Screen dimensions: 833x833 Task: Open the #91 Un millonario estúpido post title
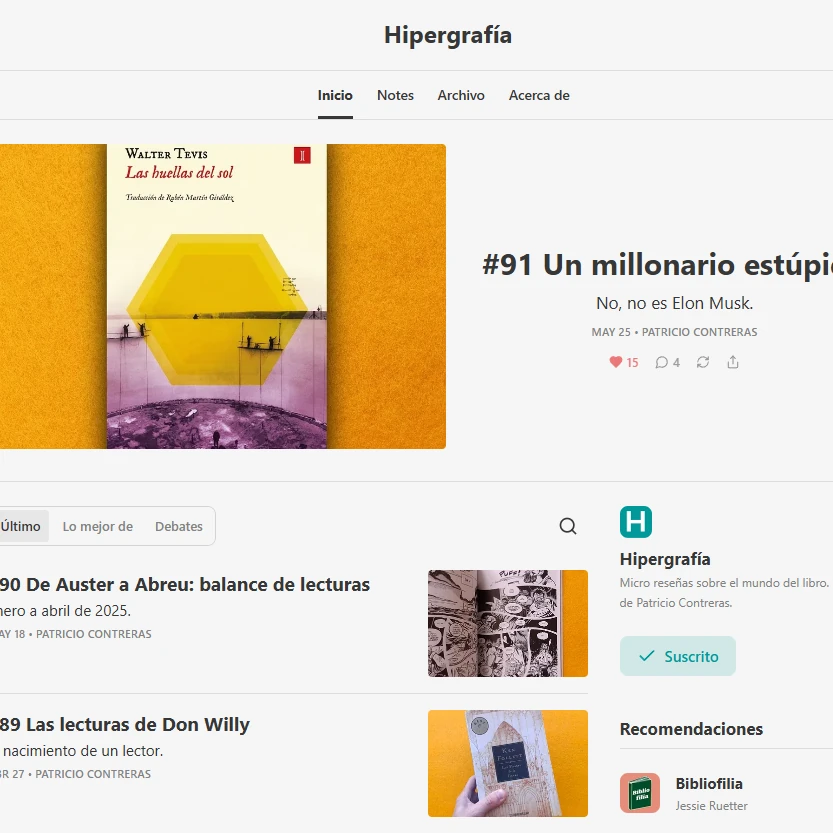click(x=657, y=265)
